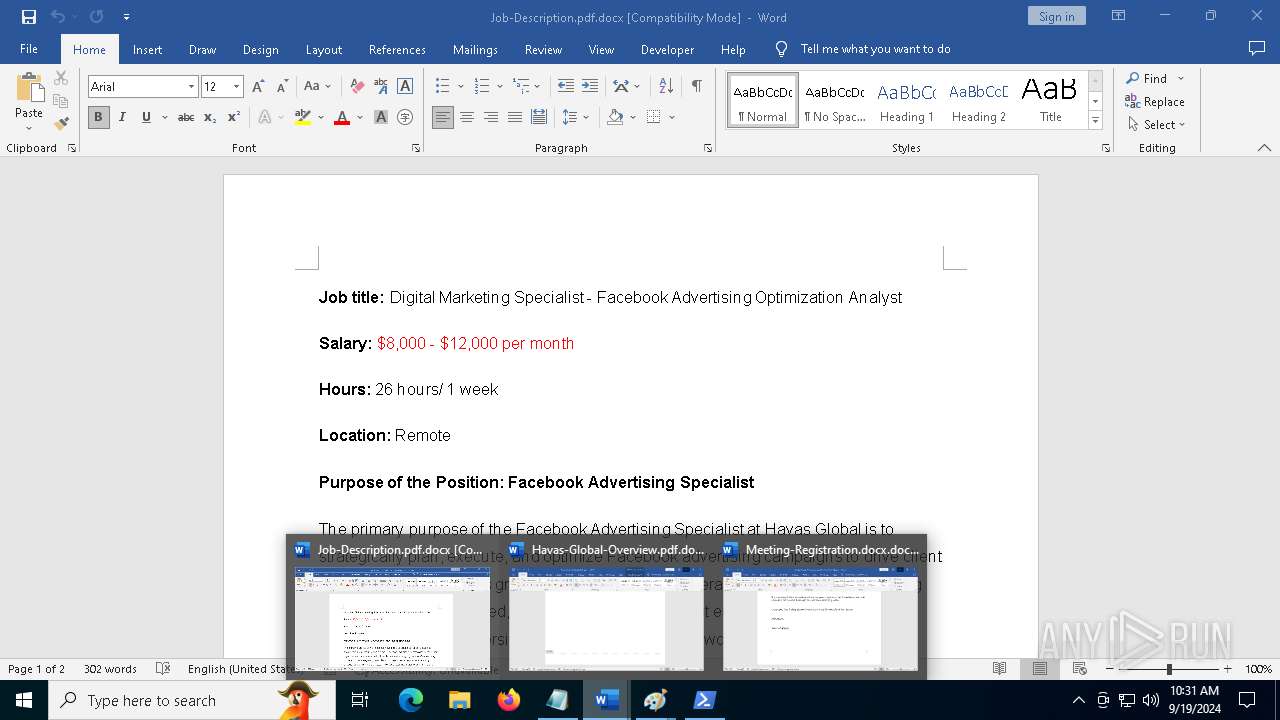Click Replace in the Editing group
The image size is (1280, 720).
point(1155,101)
